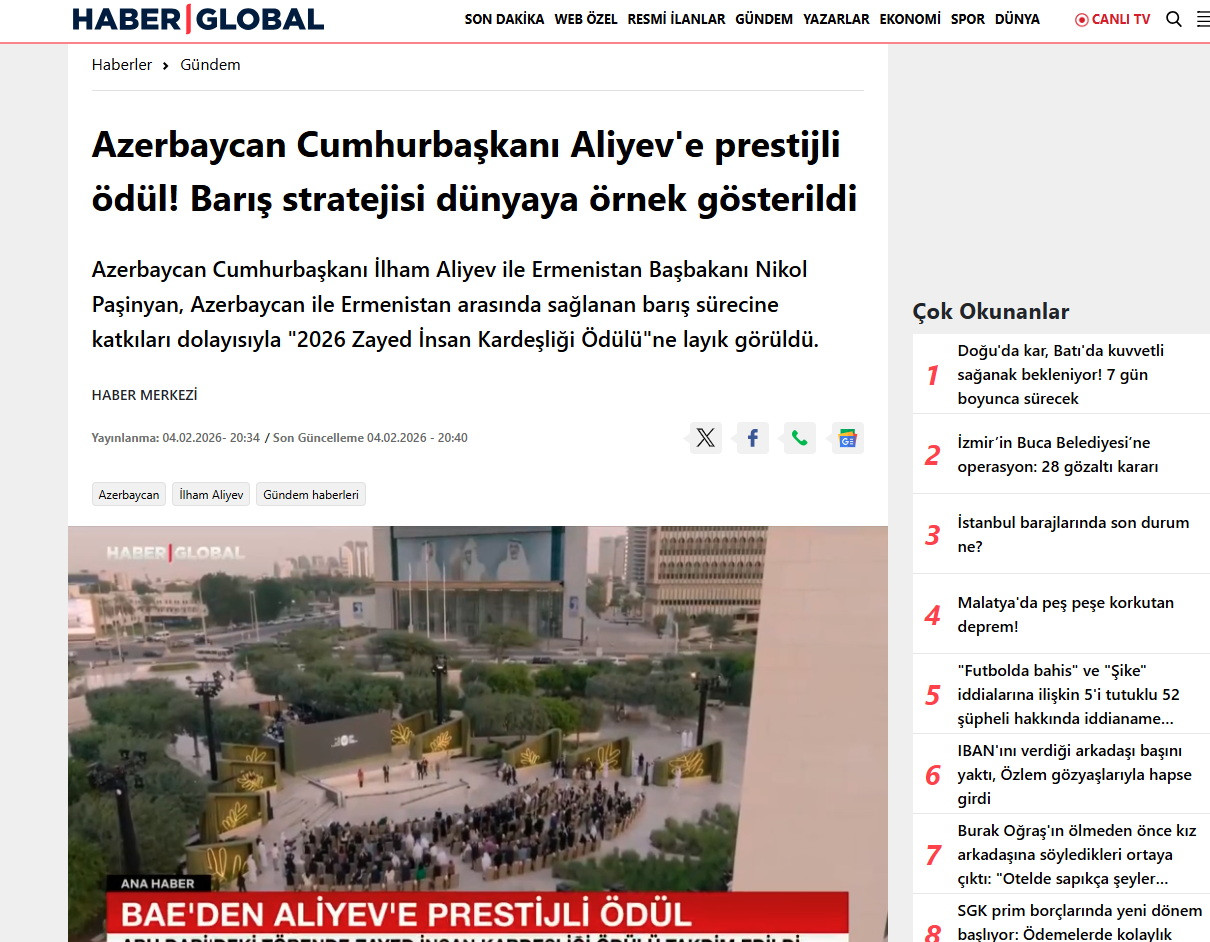Select the Azerbaycan tag

pyautogui.click(x=129, y=494)
